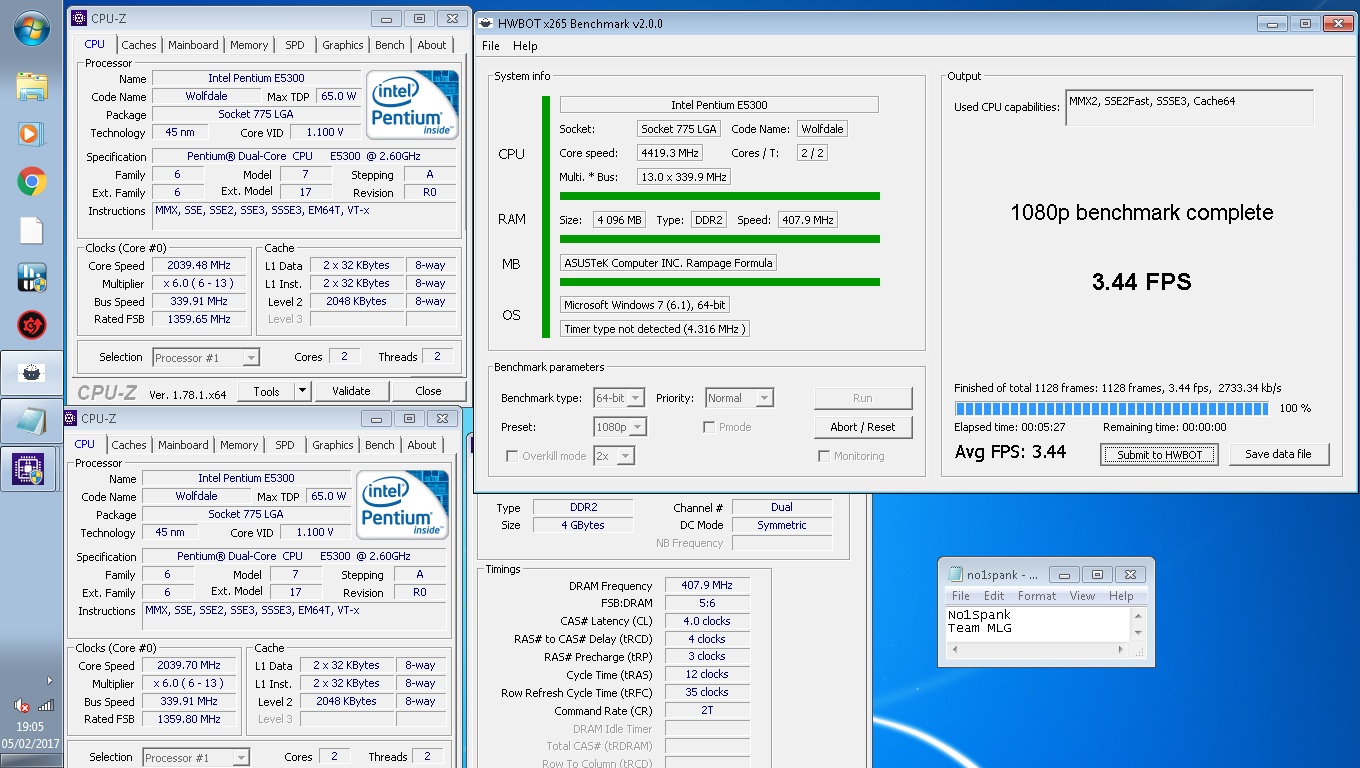The width and height of the screenshot is (1360, 768).
Task: Switch to Bench tab in top CPU-Z
Action: click(390, 45)
